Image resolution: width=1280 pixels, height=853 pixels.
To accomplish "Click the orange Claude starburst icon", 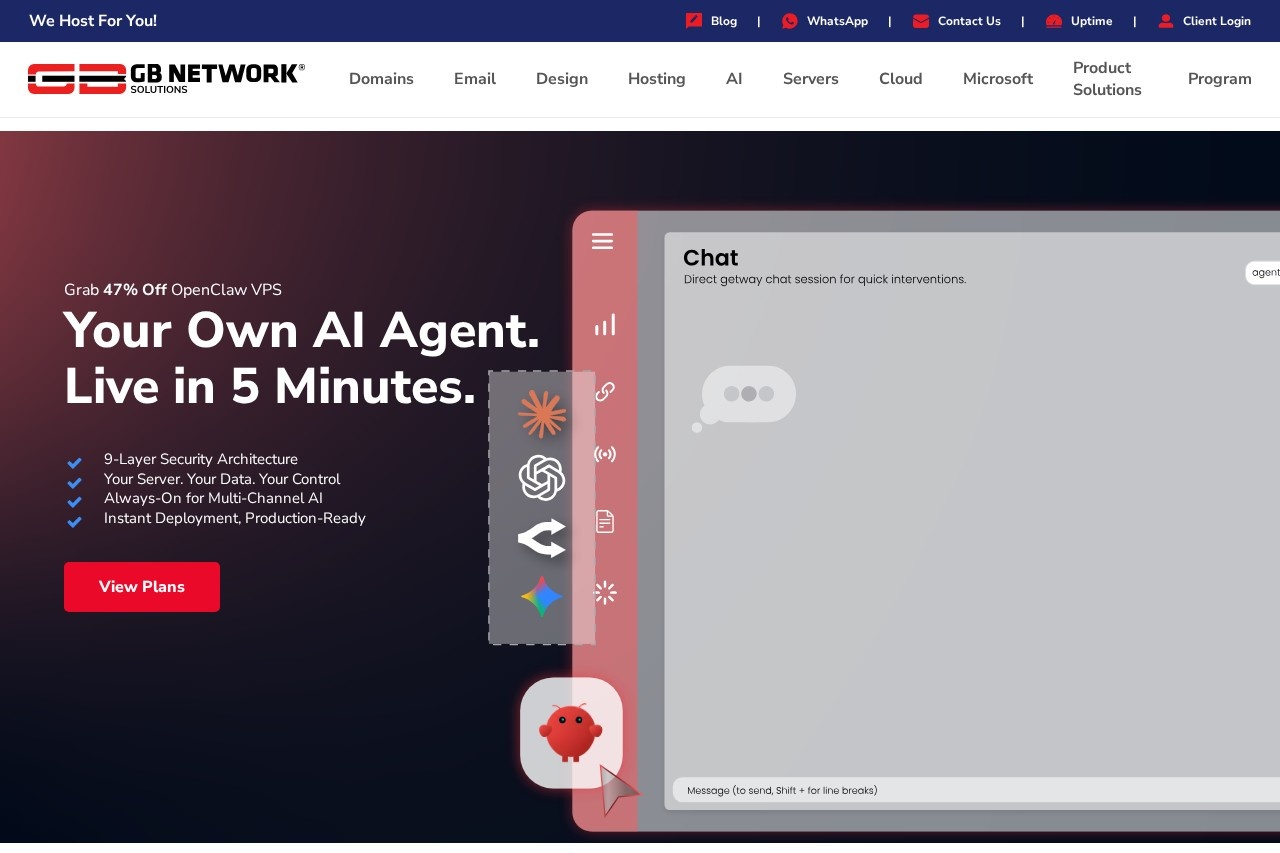I will click(542, 414).
